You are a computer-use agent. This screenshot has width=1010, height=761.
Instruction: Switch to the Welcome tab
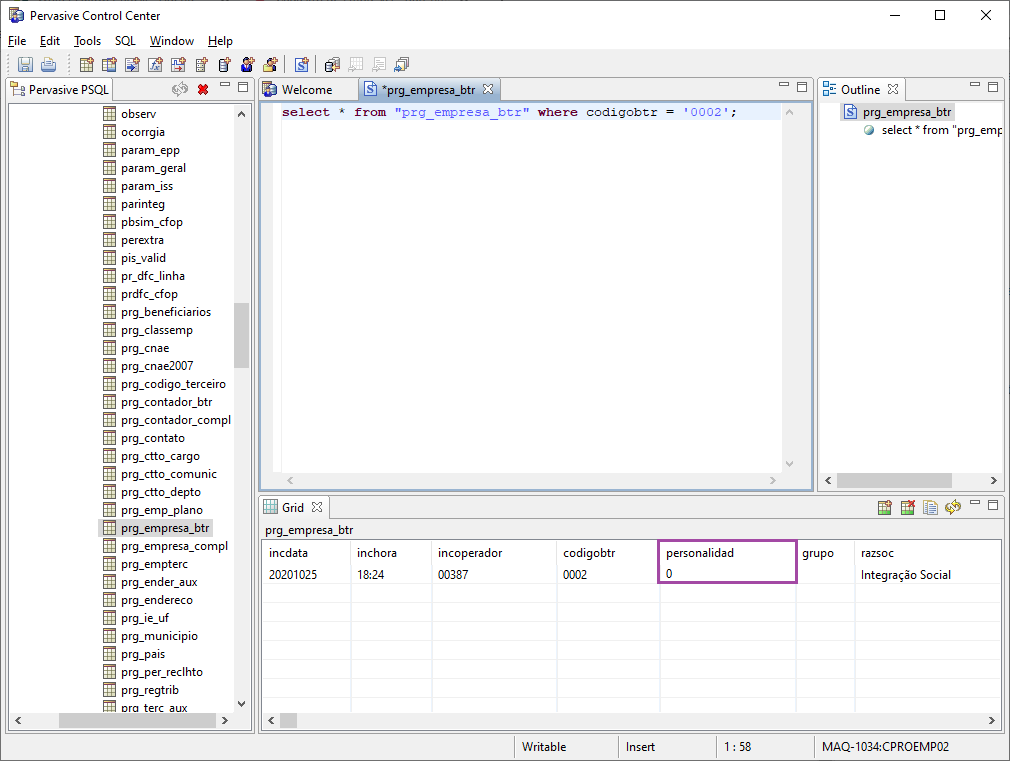(x=306, y=90)
